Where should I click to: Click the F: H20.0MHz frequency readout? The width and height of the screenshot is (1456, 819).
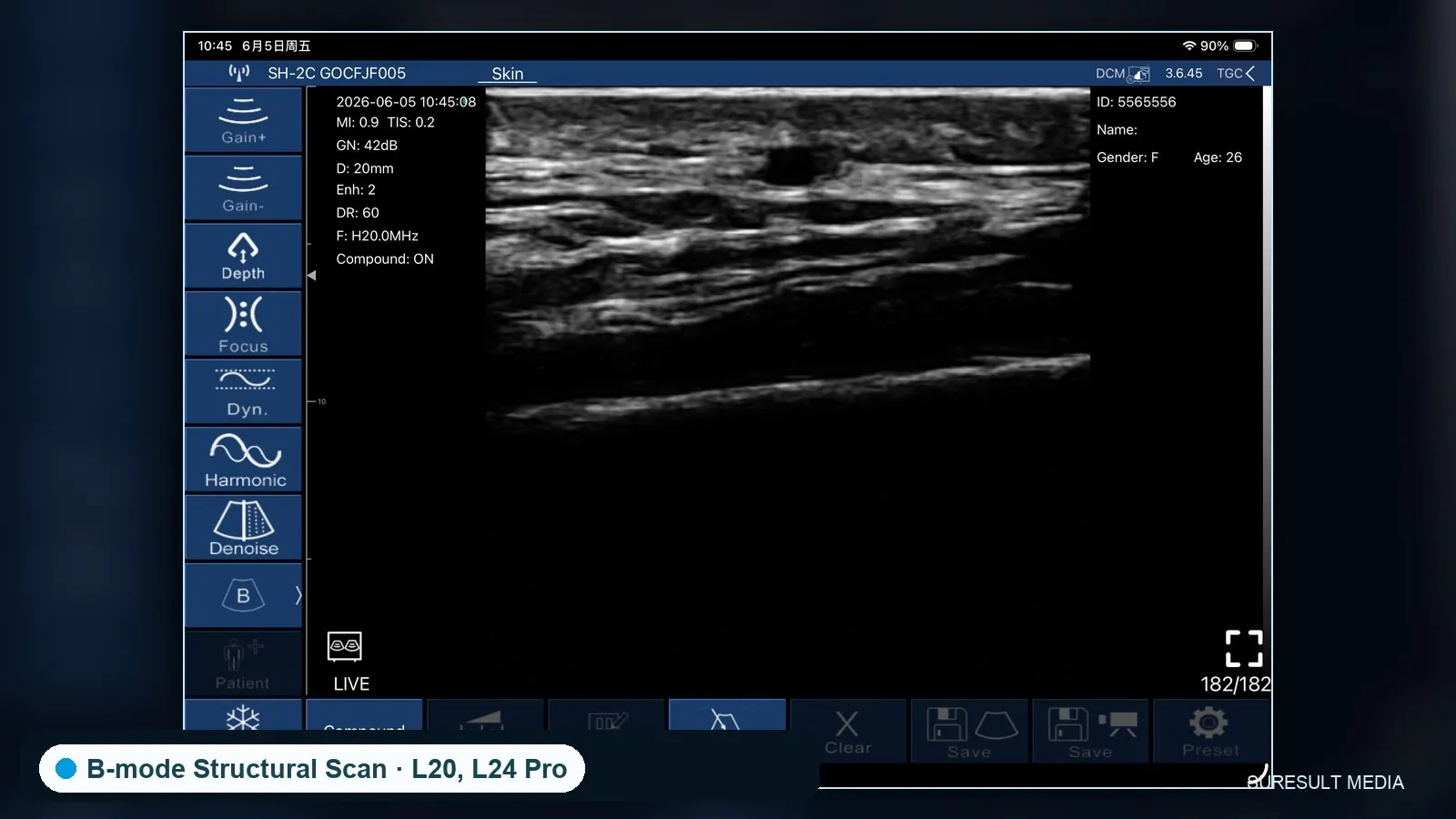[x=377, y=236]
